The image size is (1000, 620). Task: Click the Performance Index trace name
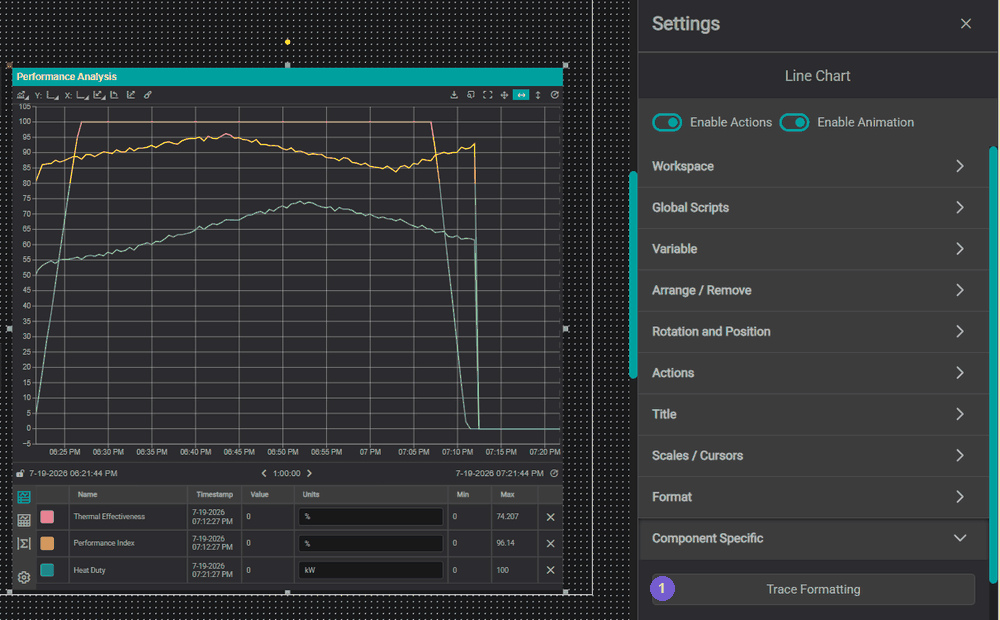click(104, 543)
